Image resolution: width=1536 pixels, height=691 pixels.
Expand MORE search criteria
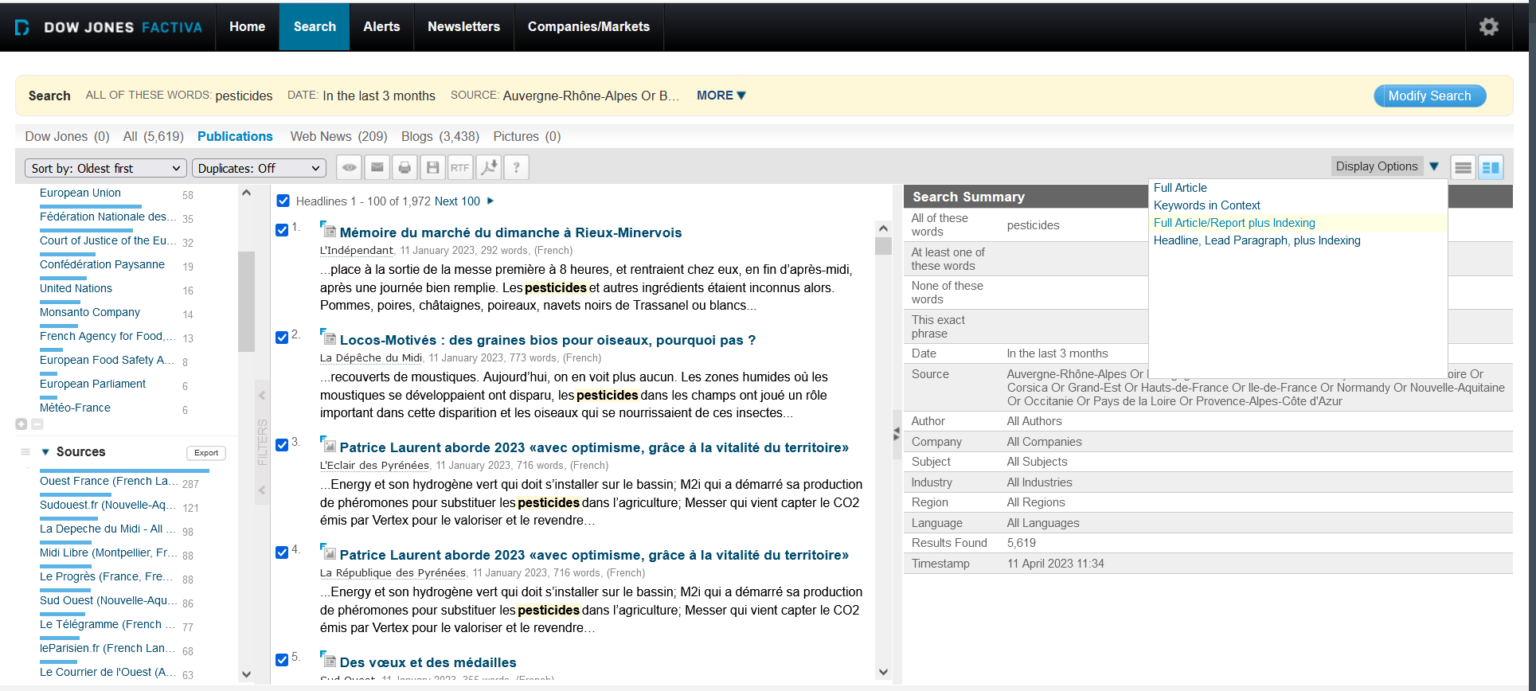point(721,96)
